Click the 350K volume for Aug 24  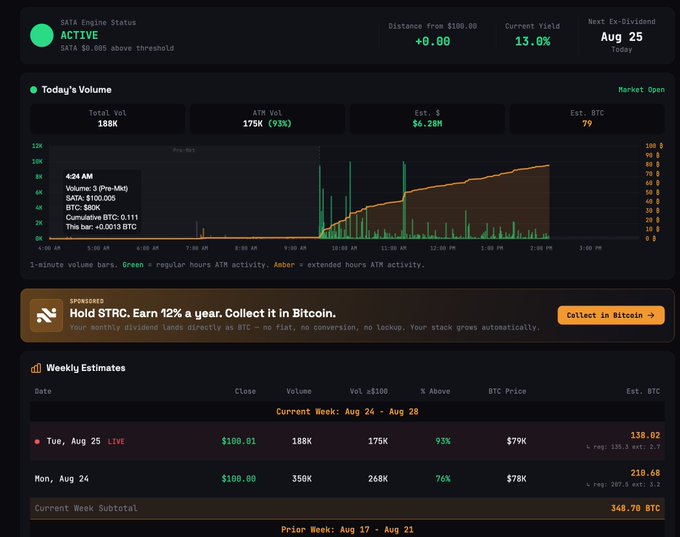(x=302, y=479)
